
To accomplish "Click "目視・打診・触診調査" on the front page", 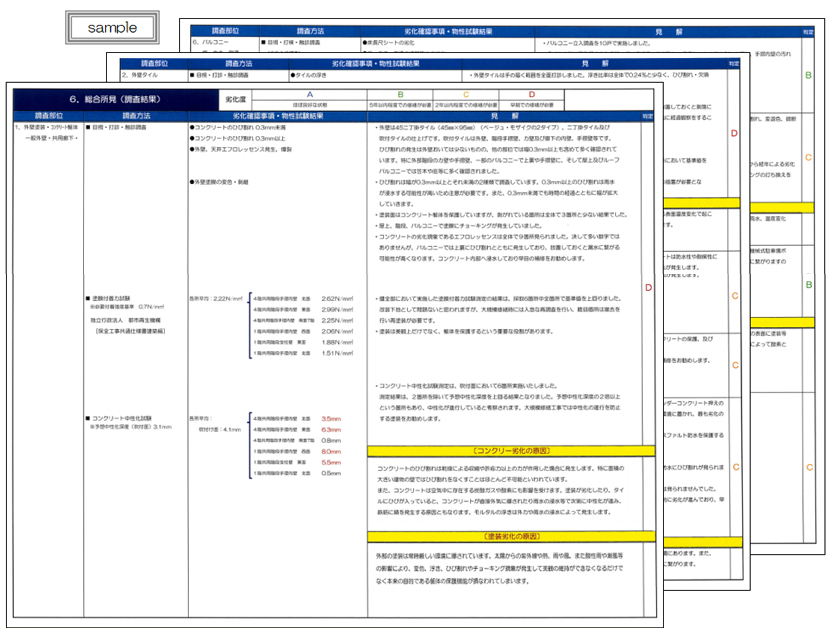I will coord(116,127).
